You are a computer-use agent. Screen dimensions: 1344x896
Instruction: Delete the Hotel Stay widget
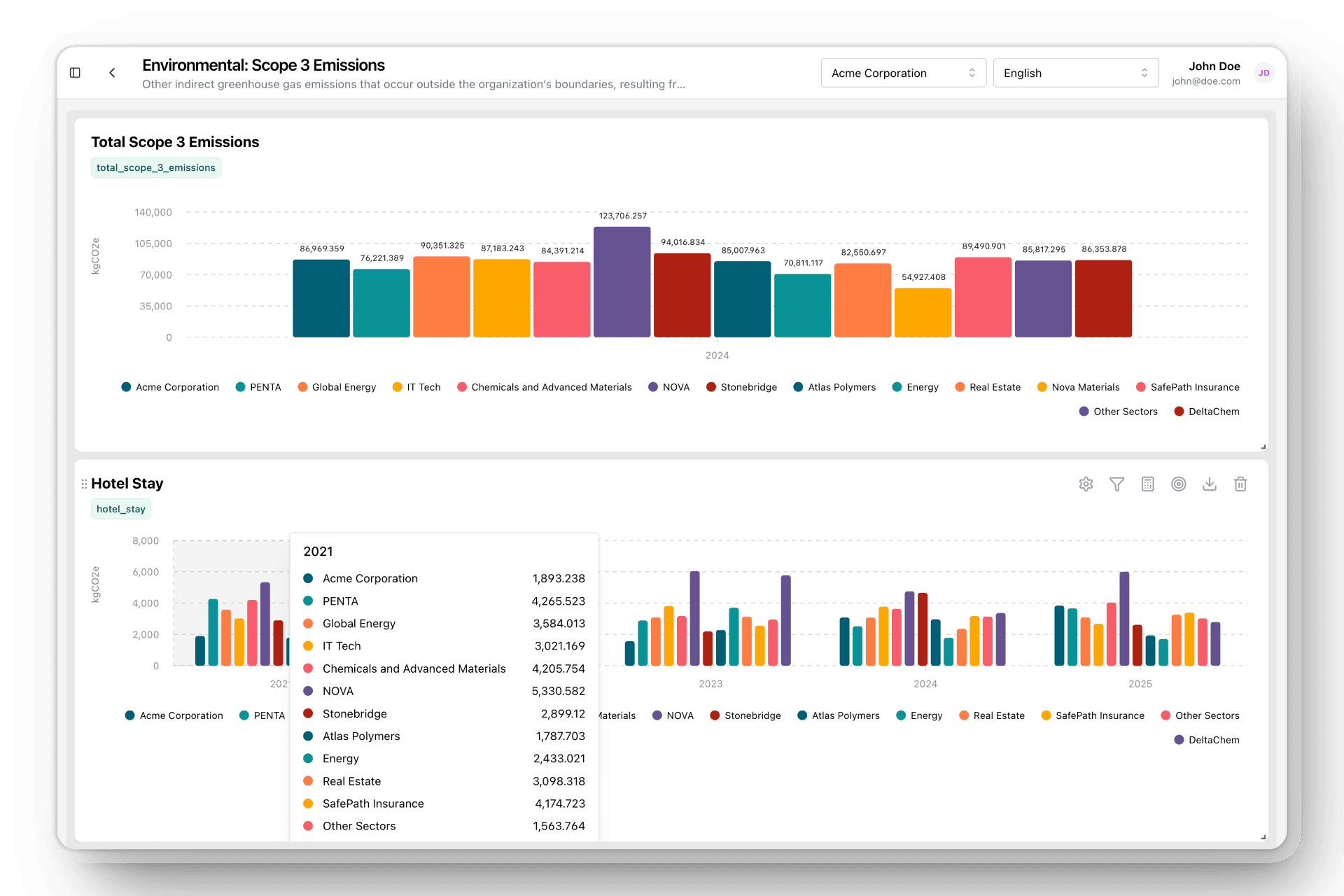(1240, 484)
